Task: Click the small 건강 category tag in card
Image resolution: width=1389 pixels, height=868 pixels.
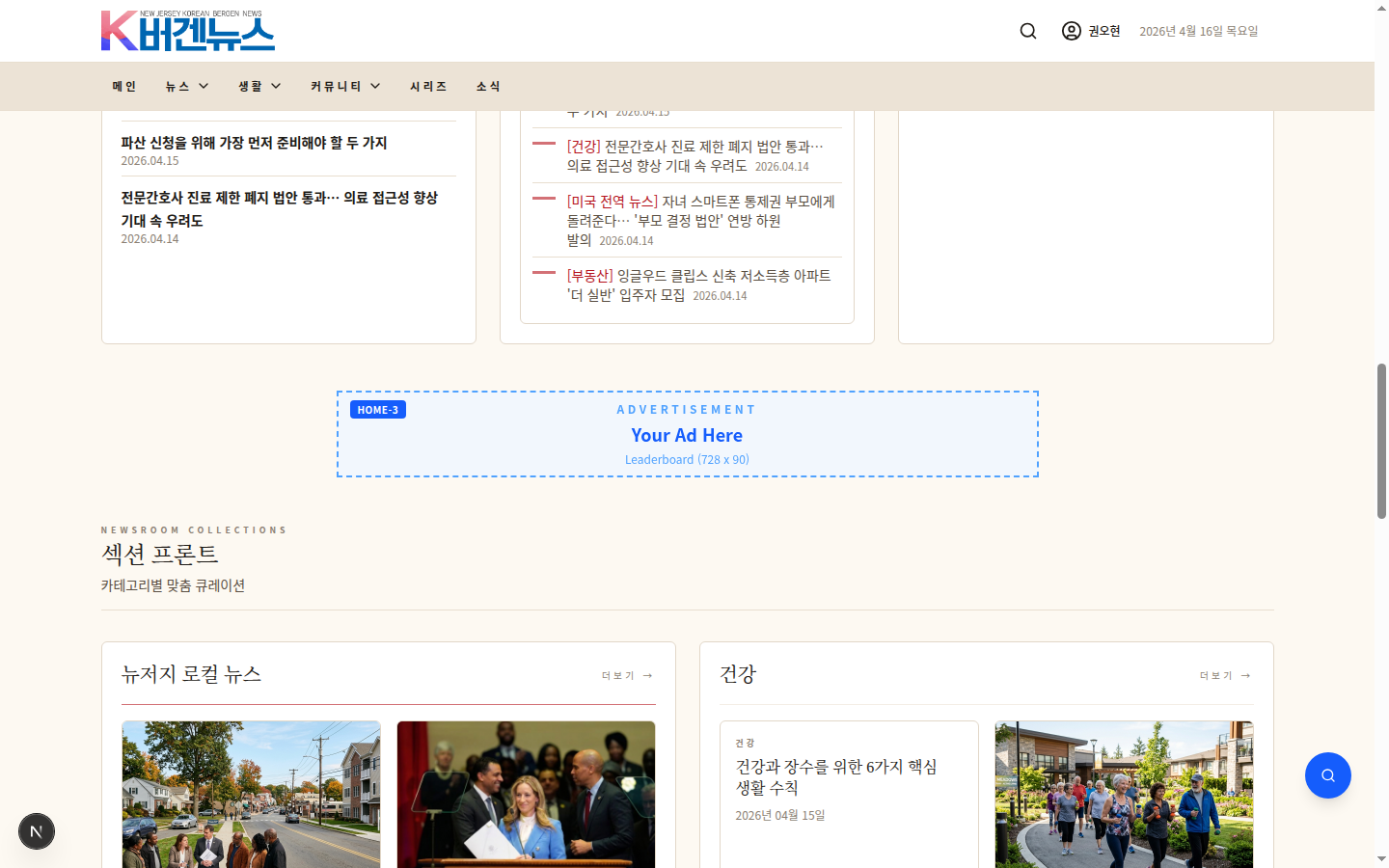Action: click(x=745, y=743)
